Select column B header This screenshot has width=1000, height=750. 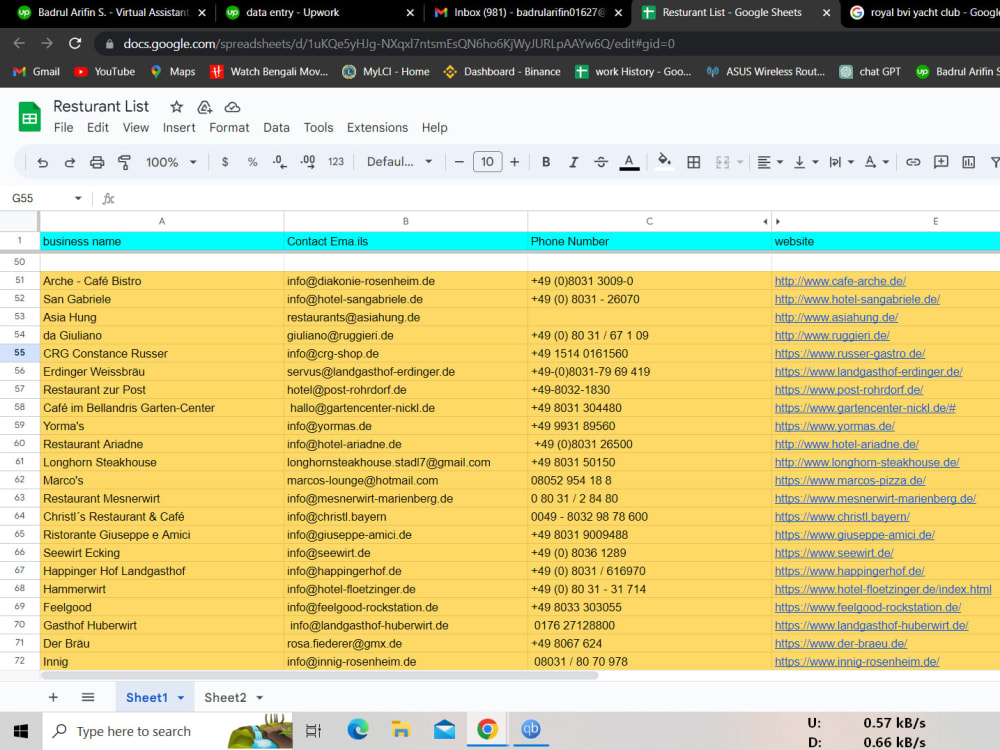pos(406,221)
